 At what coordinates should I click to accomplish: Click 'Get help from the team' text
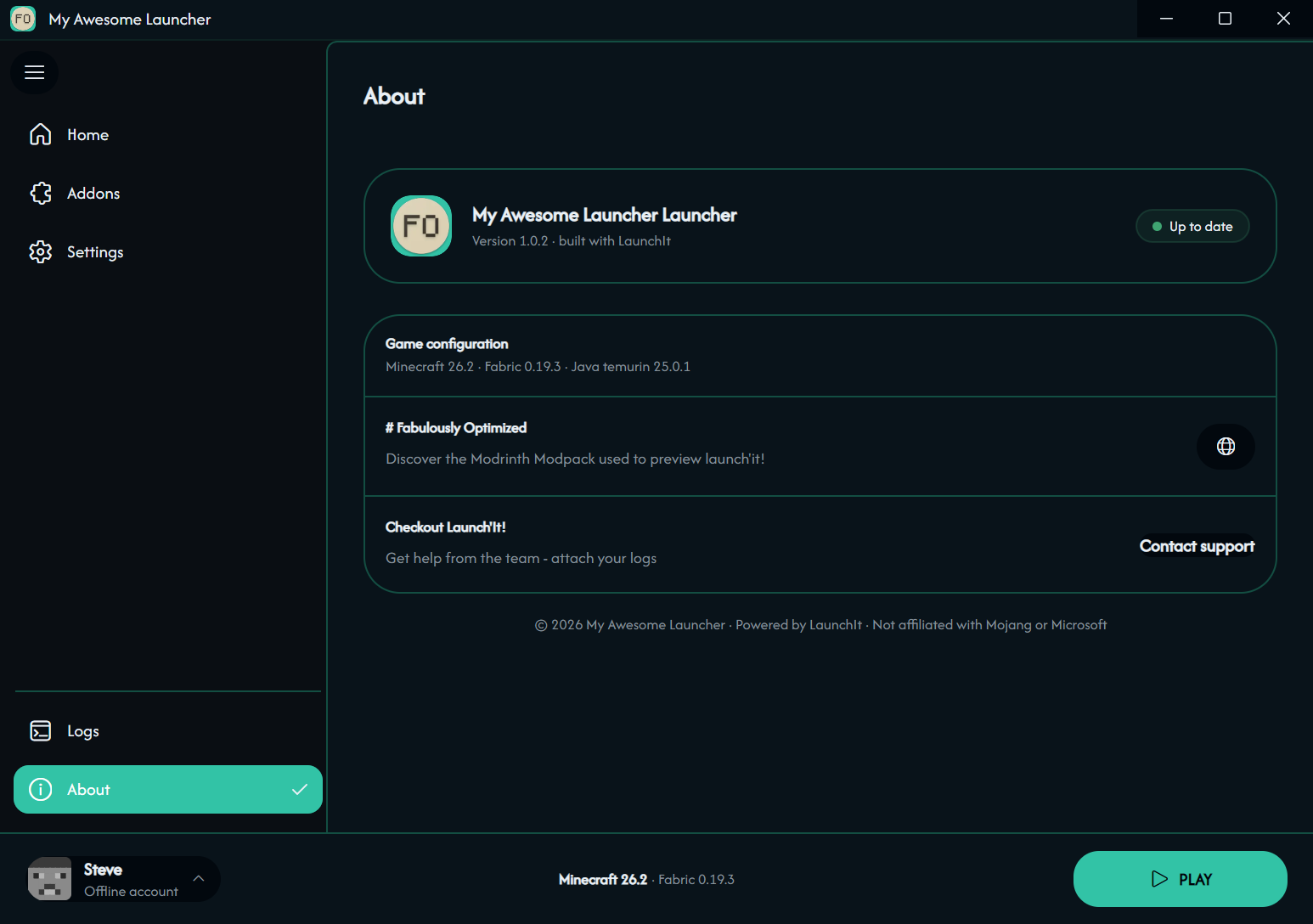point(521,559)
